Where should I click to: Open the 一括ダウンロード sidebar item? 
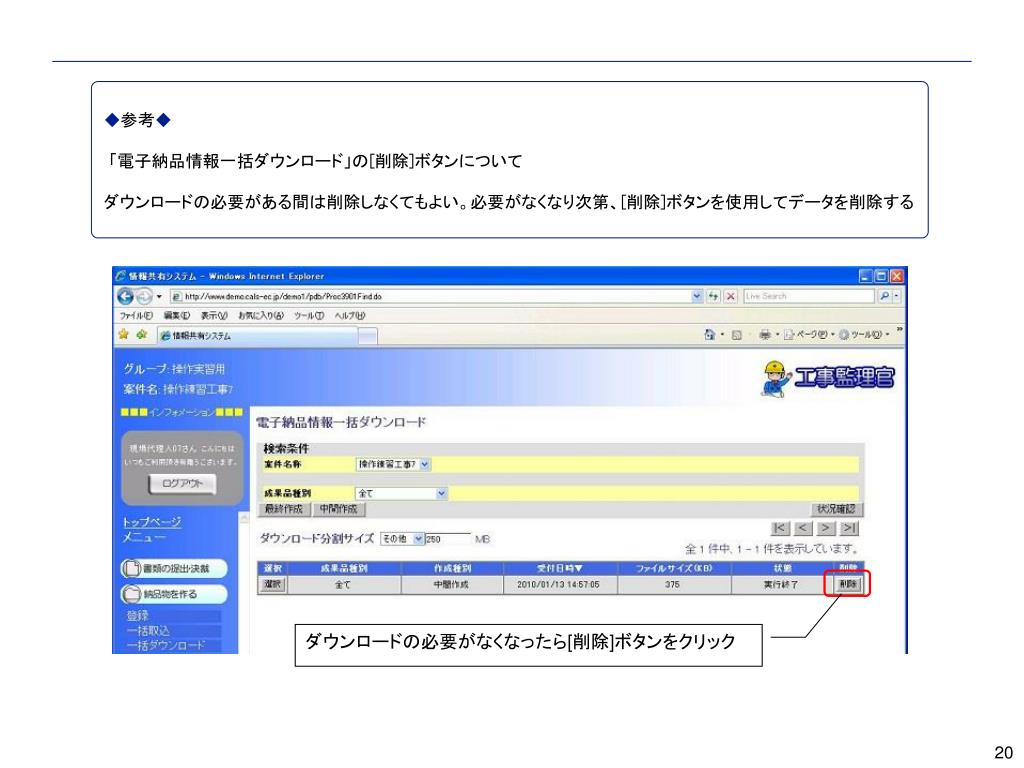(x=172, y=645)
